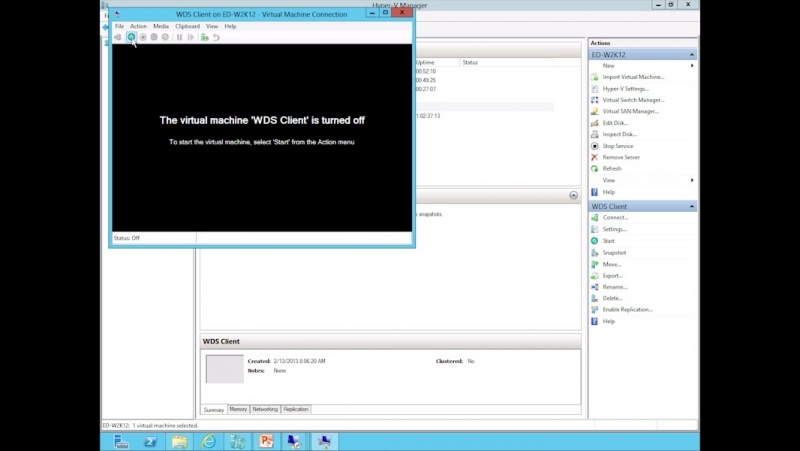Click the Shut Down toolbar icon

(154, 37)
